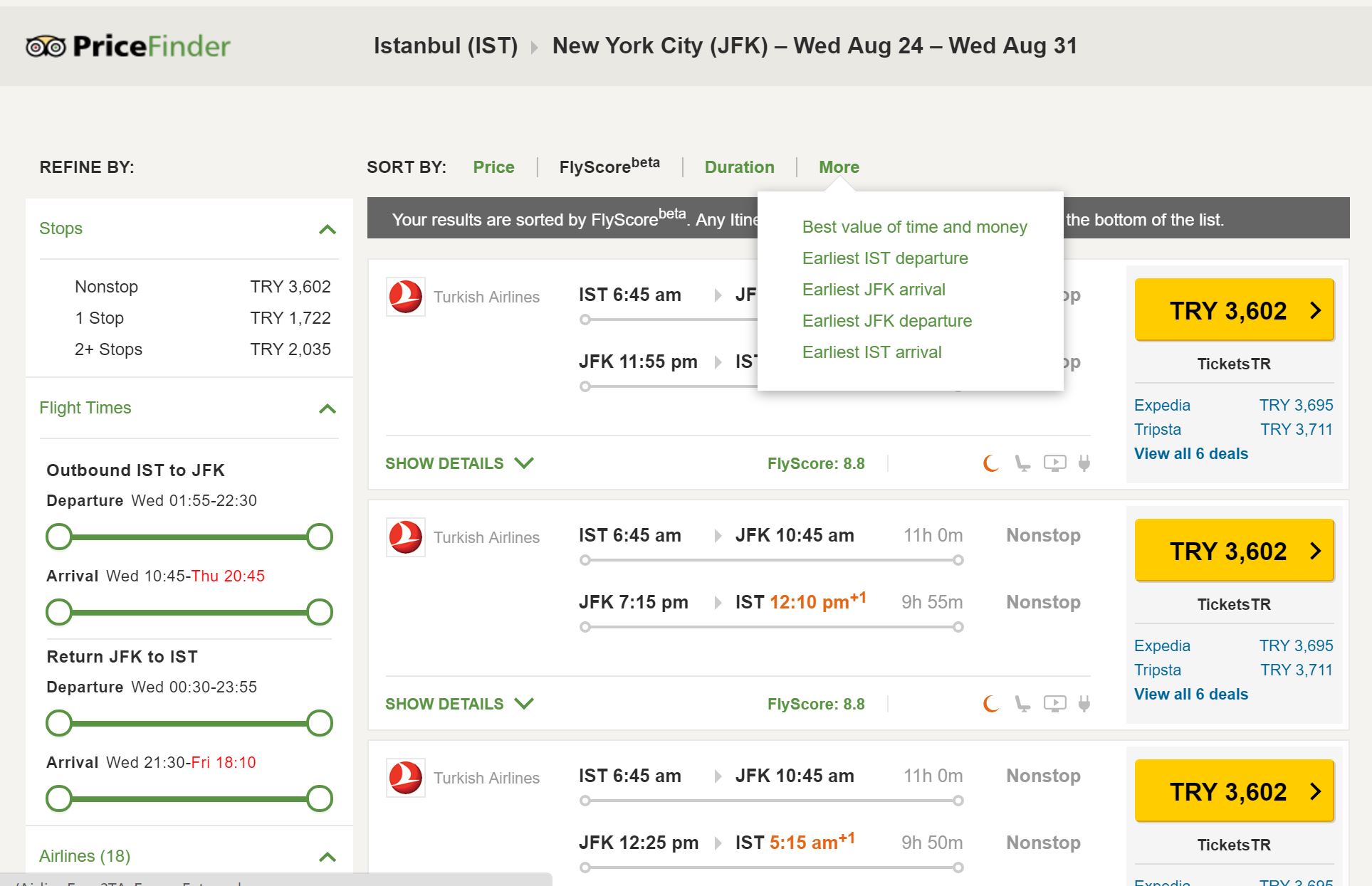1372x886 pixels.
Task: Choose Best value of time and money
Action: click(914, 227)
